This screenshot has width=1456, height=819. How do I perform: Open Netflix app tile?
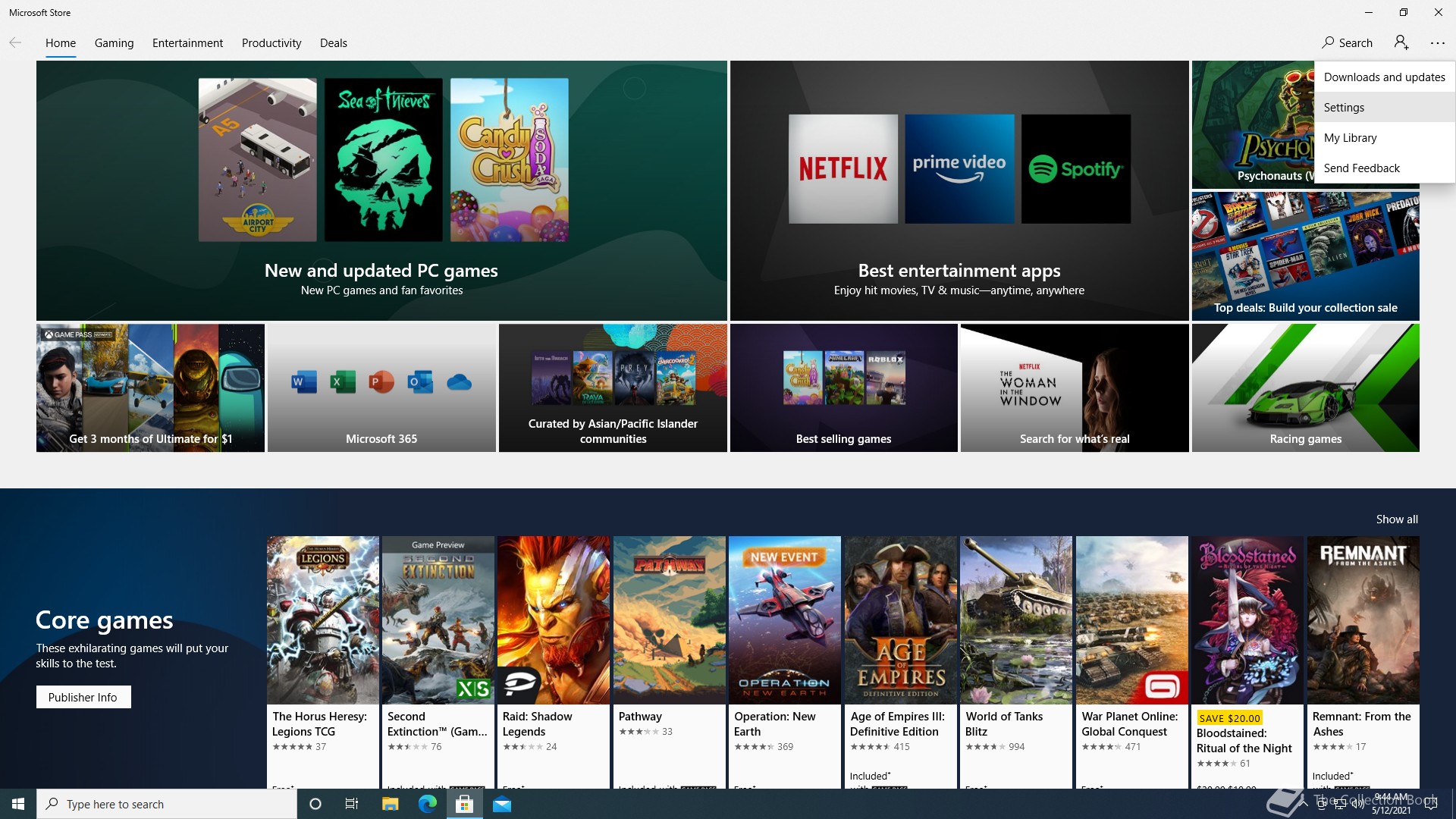point(843,168)
